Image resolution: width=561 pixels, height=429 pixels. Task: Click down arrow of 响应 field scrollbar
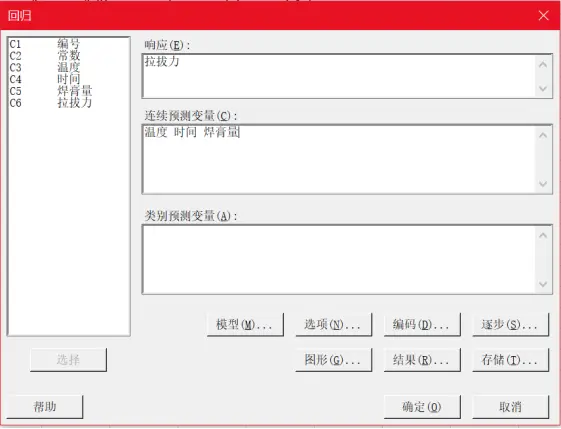pos(543,88)
